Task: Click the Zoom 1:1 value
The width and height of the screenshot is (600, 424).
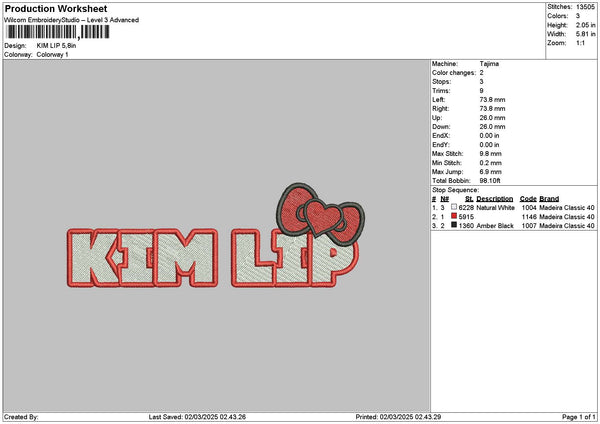Action: pos(580,43)
